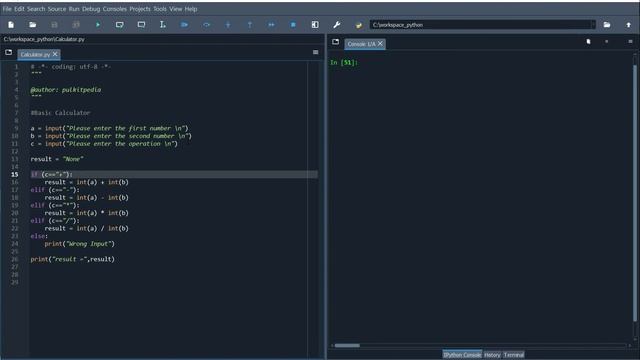The height and width of the screenshot is (360, 640).
Task: Run current cell and advance to next
Action: click(x=141, y=25)
